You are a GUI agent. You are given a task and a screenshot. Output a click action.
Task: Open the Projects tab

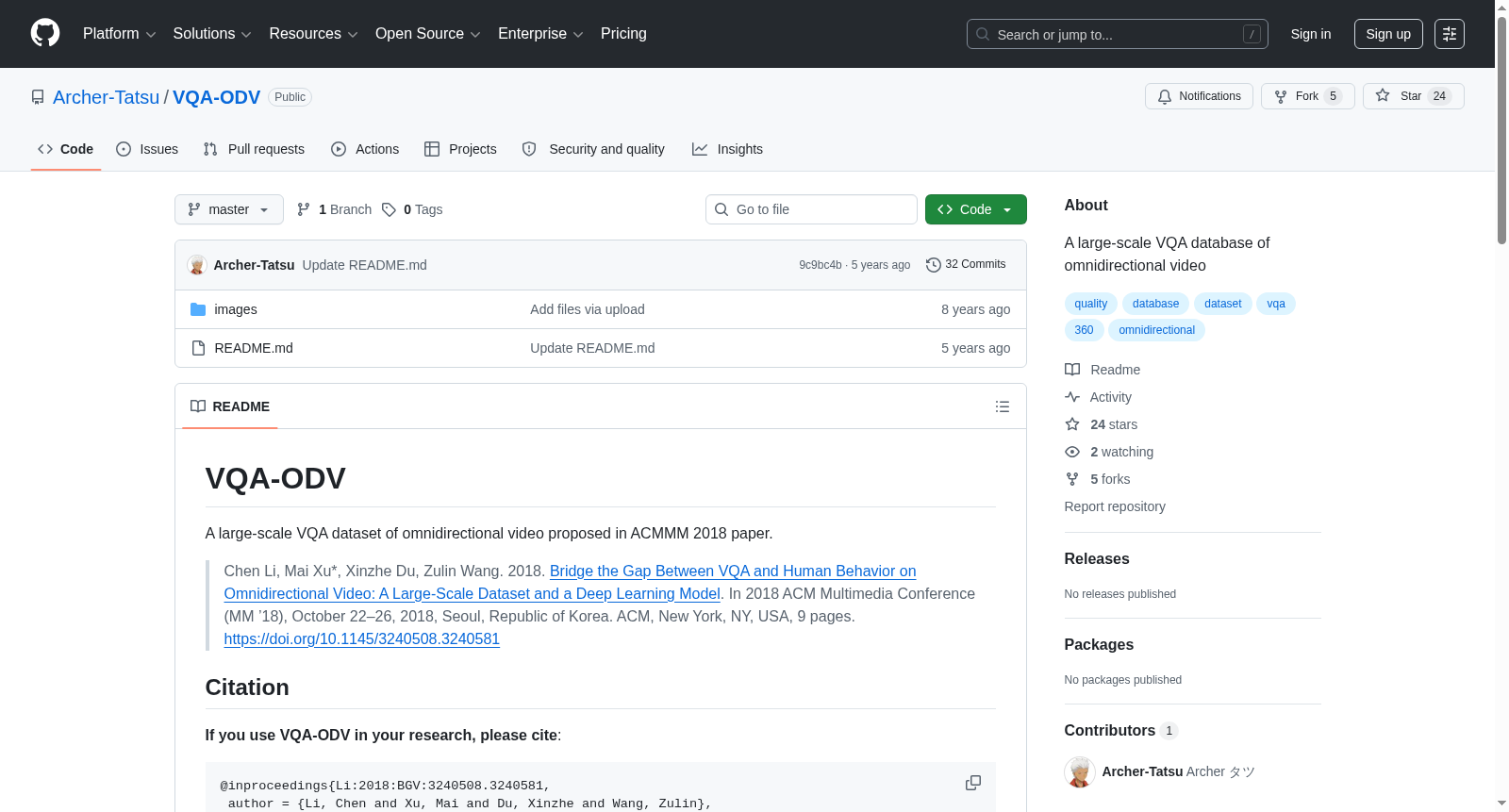click(460, 149)
